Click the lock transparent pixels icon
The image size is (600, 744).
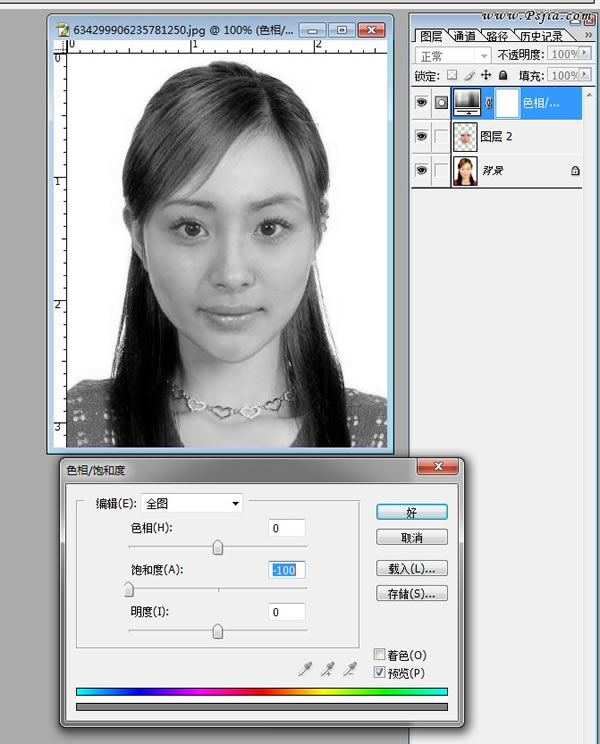(454, 75)
